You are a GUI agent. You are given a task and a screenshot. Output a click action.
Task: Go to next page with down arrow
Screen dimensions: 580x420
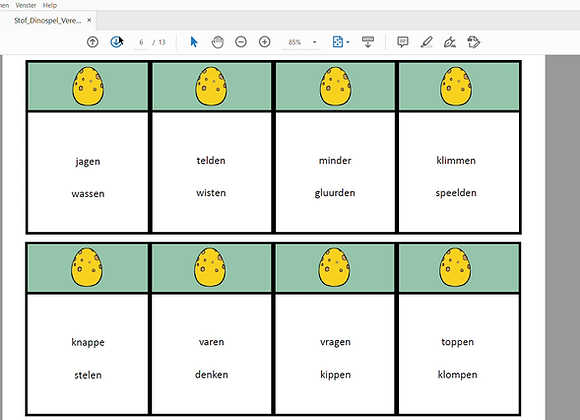point(116,42)
